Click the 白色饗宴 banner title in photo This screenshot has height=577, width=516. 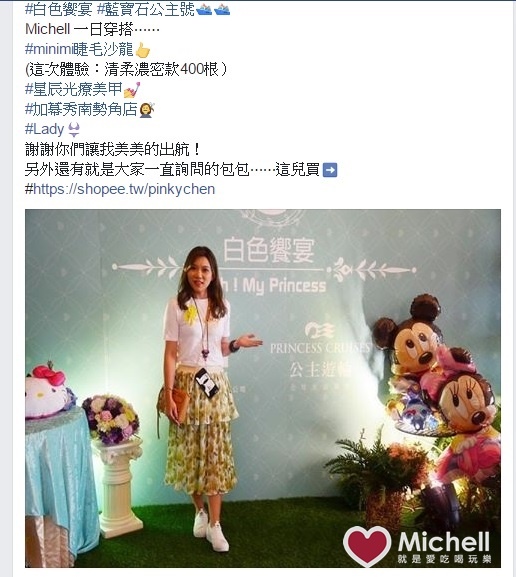click(x=269, y=250)
